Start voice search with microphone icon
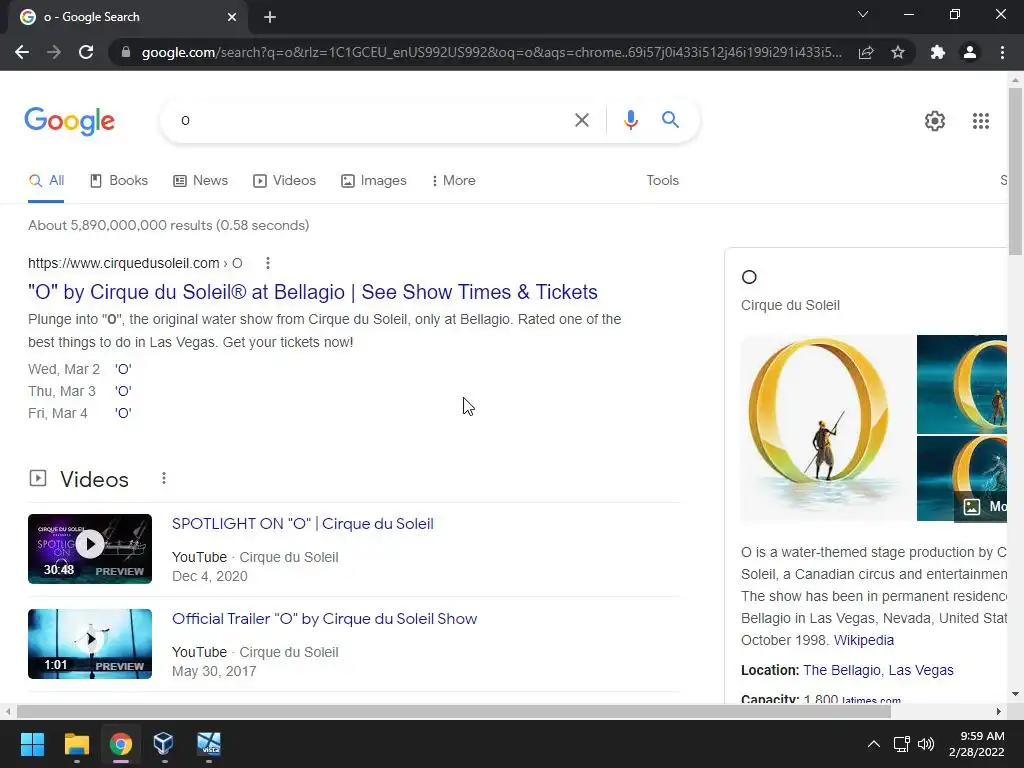Screen dimensions: 1024x768 point(630,120)
